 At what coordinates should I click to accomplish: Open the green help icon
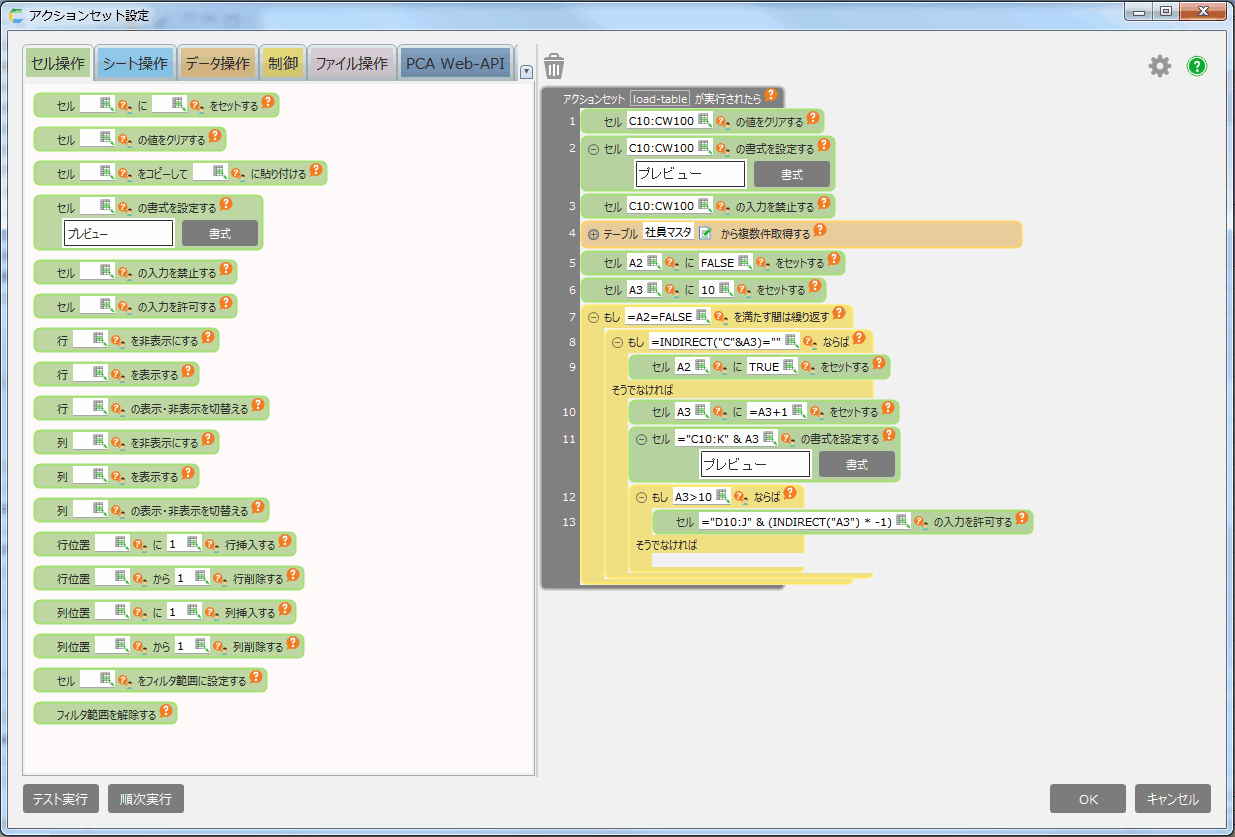pos(1197,66)
